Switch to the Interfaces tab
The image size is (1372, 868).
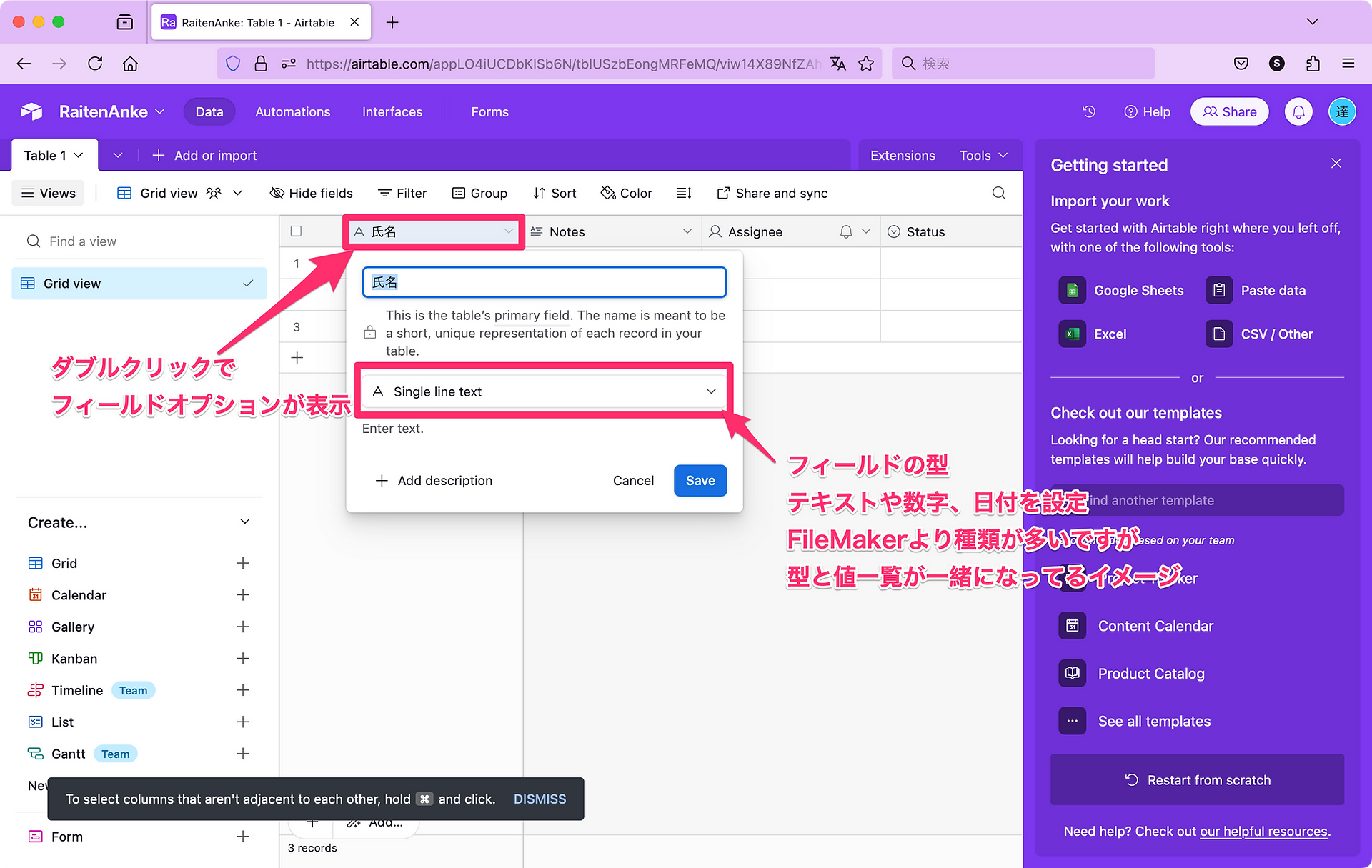tap(392, 111)
